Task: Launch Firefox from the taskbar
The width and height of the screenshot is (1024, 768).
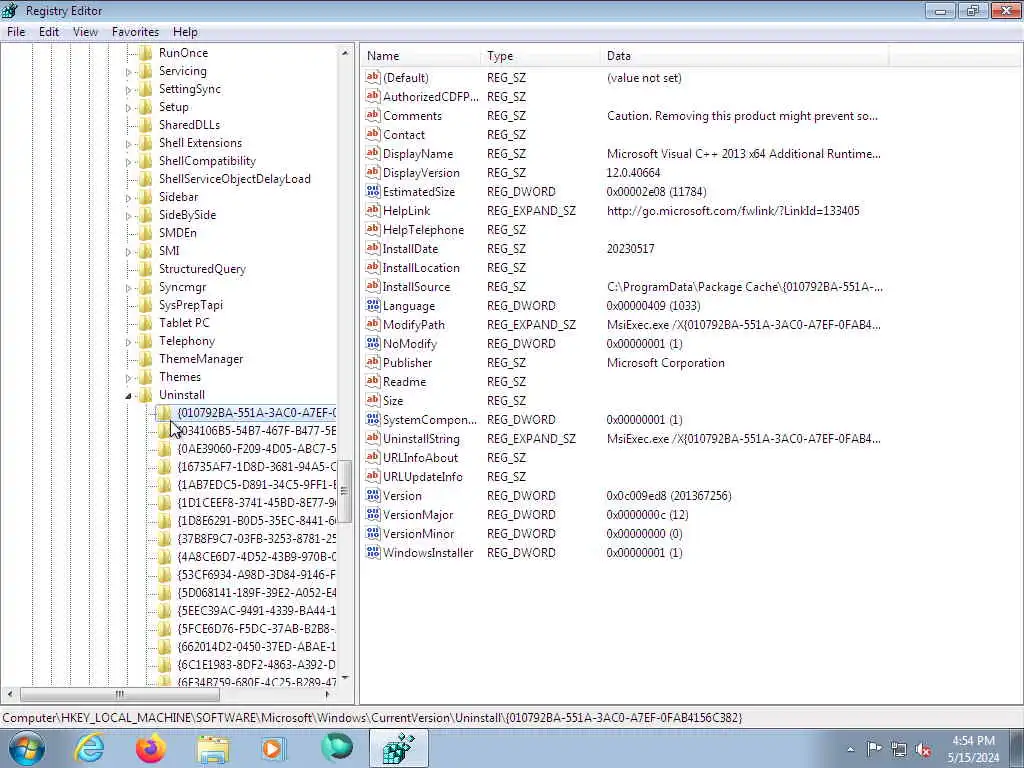Action: tap(151, 748)
